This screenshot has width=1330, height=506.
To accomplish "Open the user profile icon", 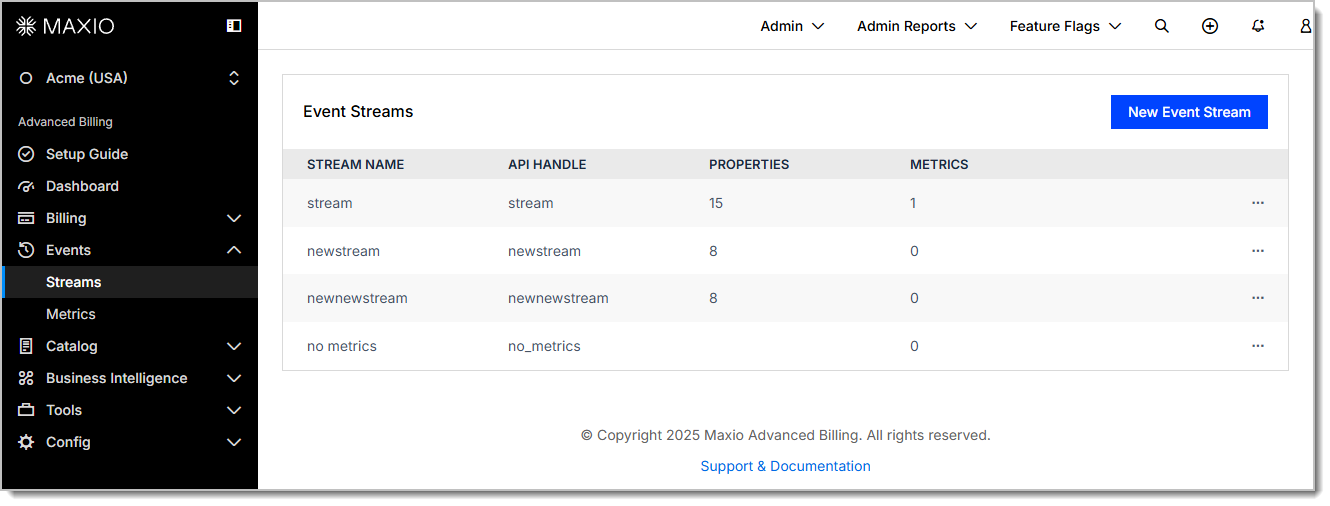I will (x=1305, y=26).
